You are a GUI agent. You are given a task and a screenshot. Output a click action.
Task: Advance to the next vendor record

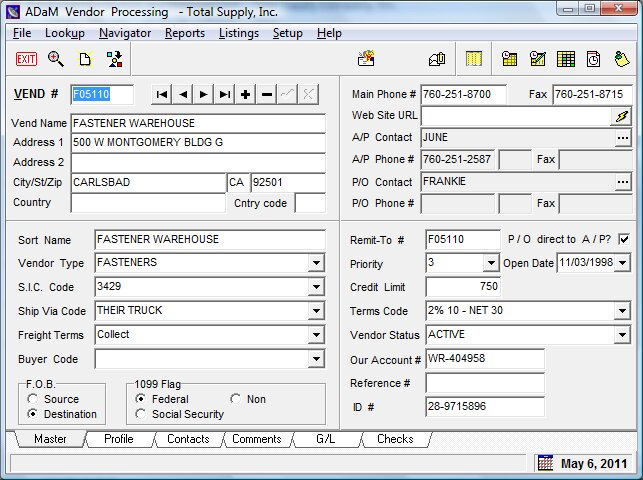[x=204, y=94]
